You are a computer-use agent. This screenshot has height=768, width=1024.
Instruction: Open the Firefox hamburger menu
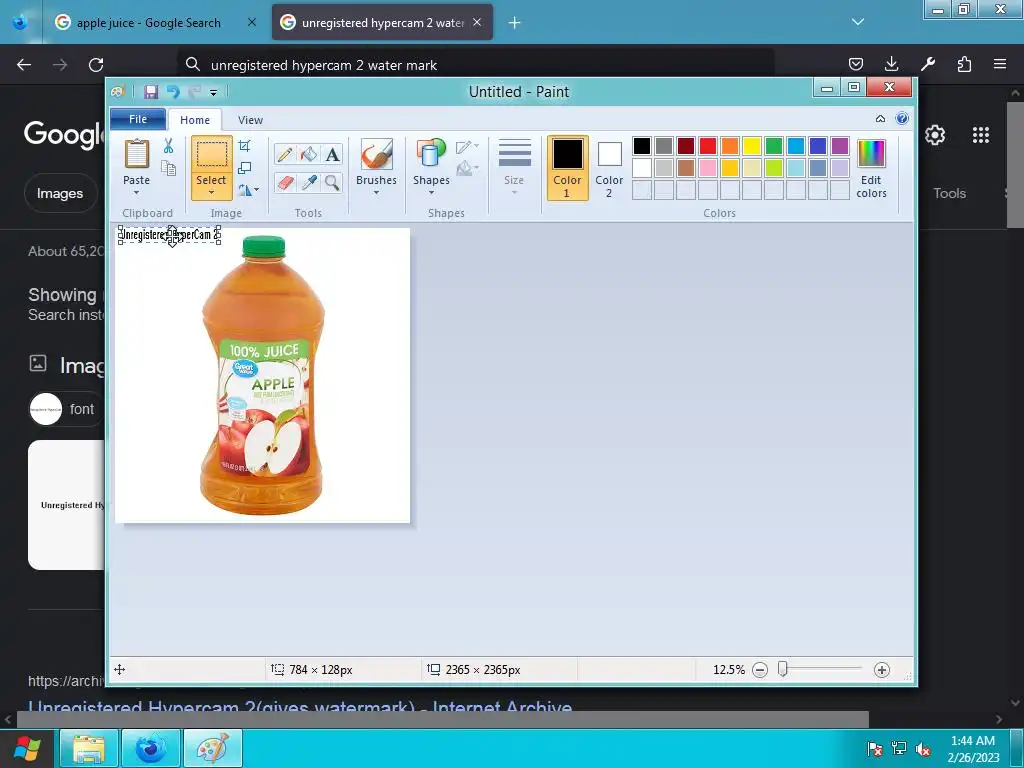1000,64
